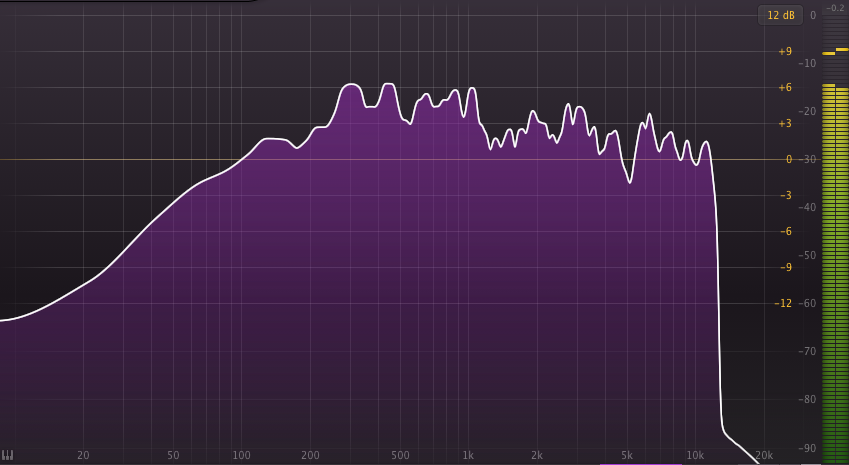
Task: Click the yellow 0 gain scale label
Action: (789, 159)
